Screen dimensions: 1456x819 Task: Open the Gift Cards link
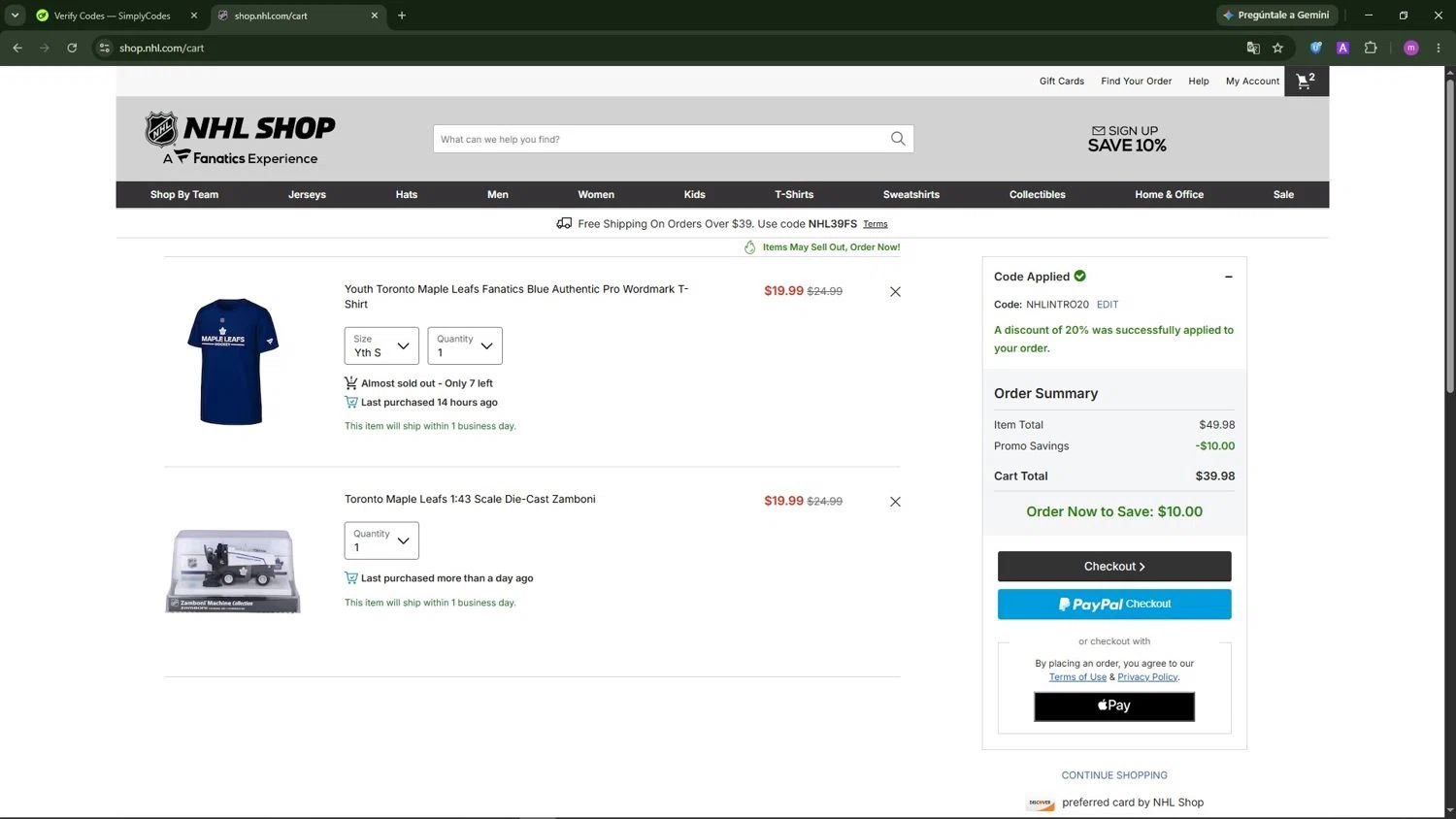[x=1062, y=82]
